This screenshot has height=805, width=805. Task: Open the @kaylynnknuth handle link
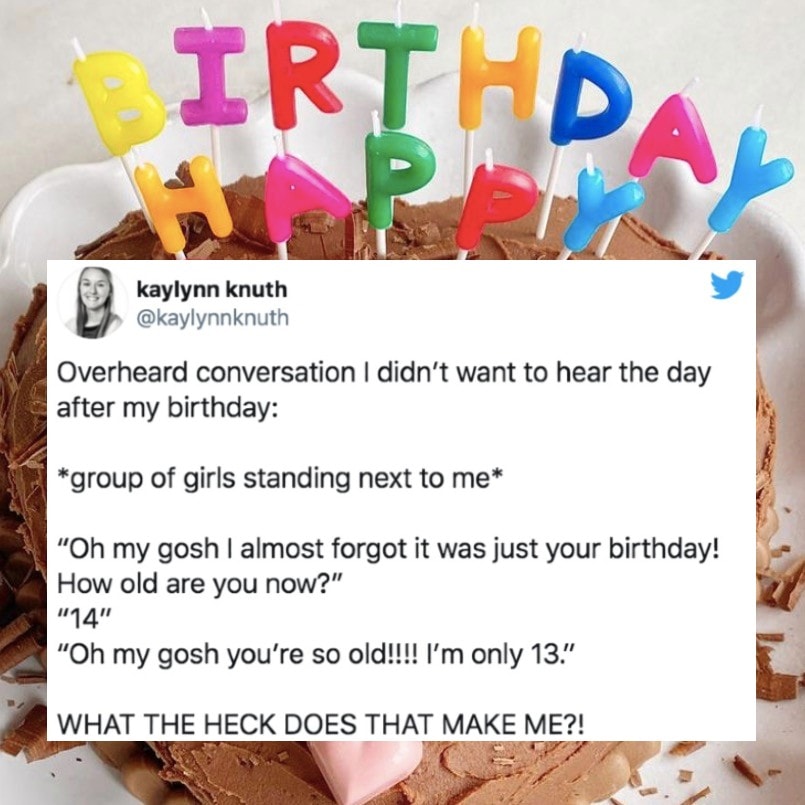point(213,318)
